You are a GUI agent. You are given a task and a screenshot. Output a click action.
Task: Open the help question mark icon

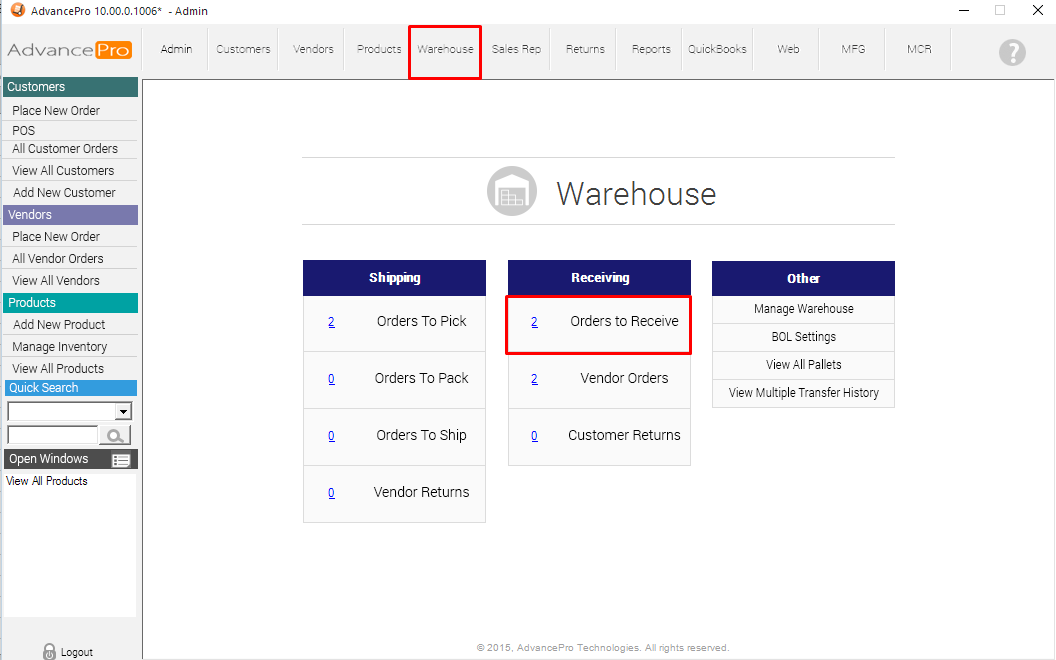pos(1012,52)
